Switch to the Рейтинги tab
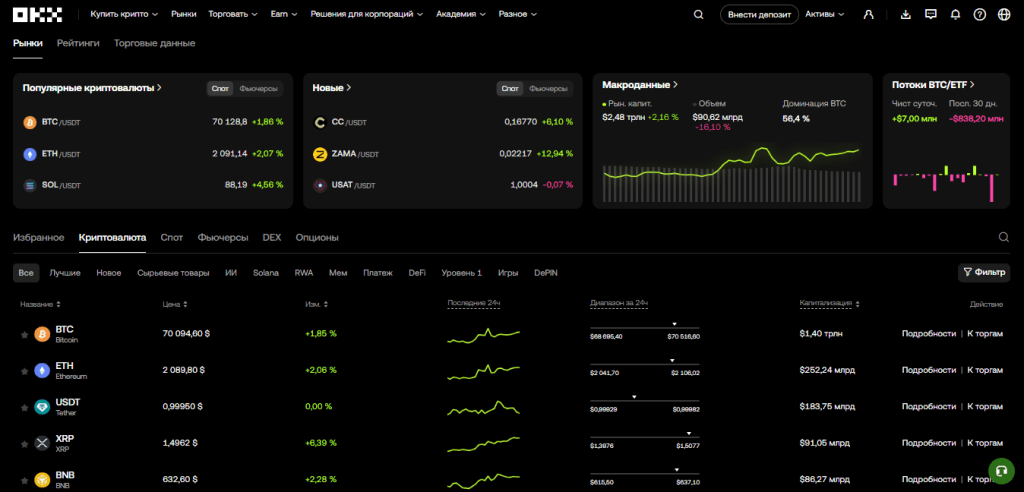 point(78,43)
